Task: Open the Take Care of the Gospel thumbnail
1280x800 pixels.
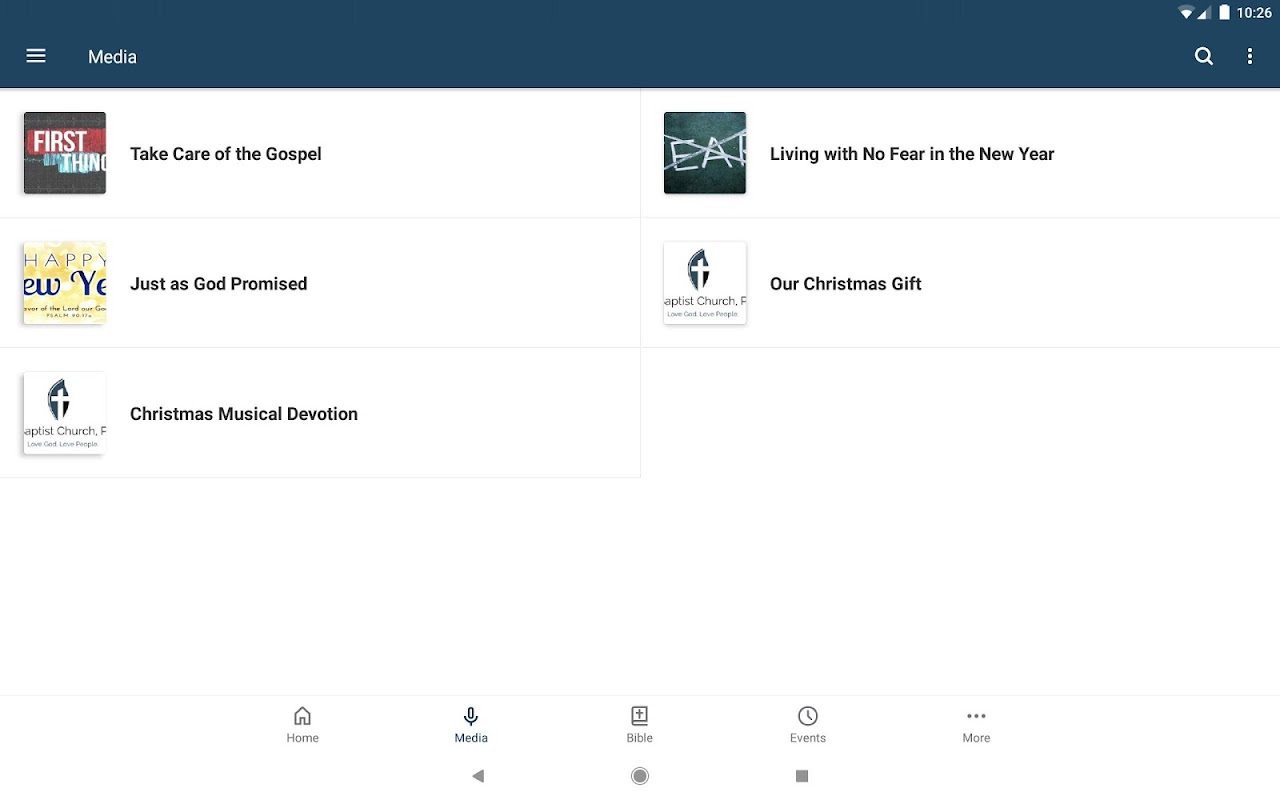Action: pos(65,153)
